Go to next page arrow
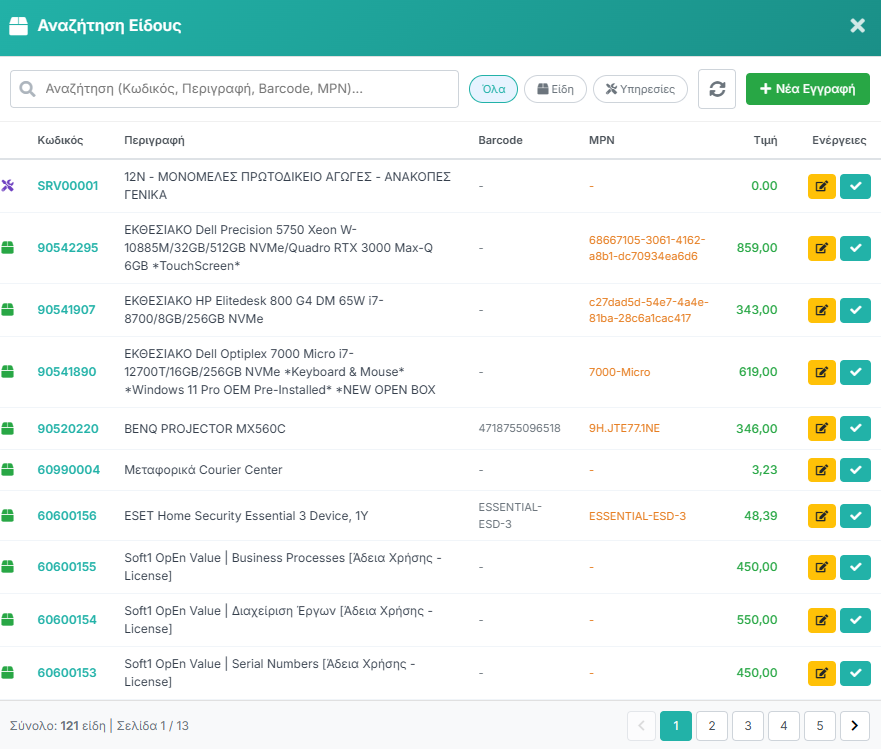This screenshot has width=881, height=749. click(855, 726)
